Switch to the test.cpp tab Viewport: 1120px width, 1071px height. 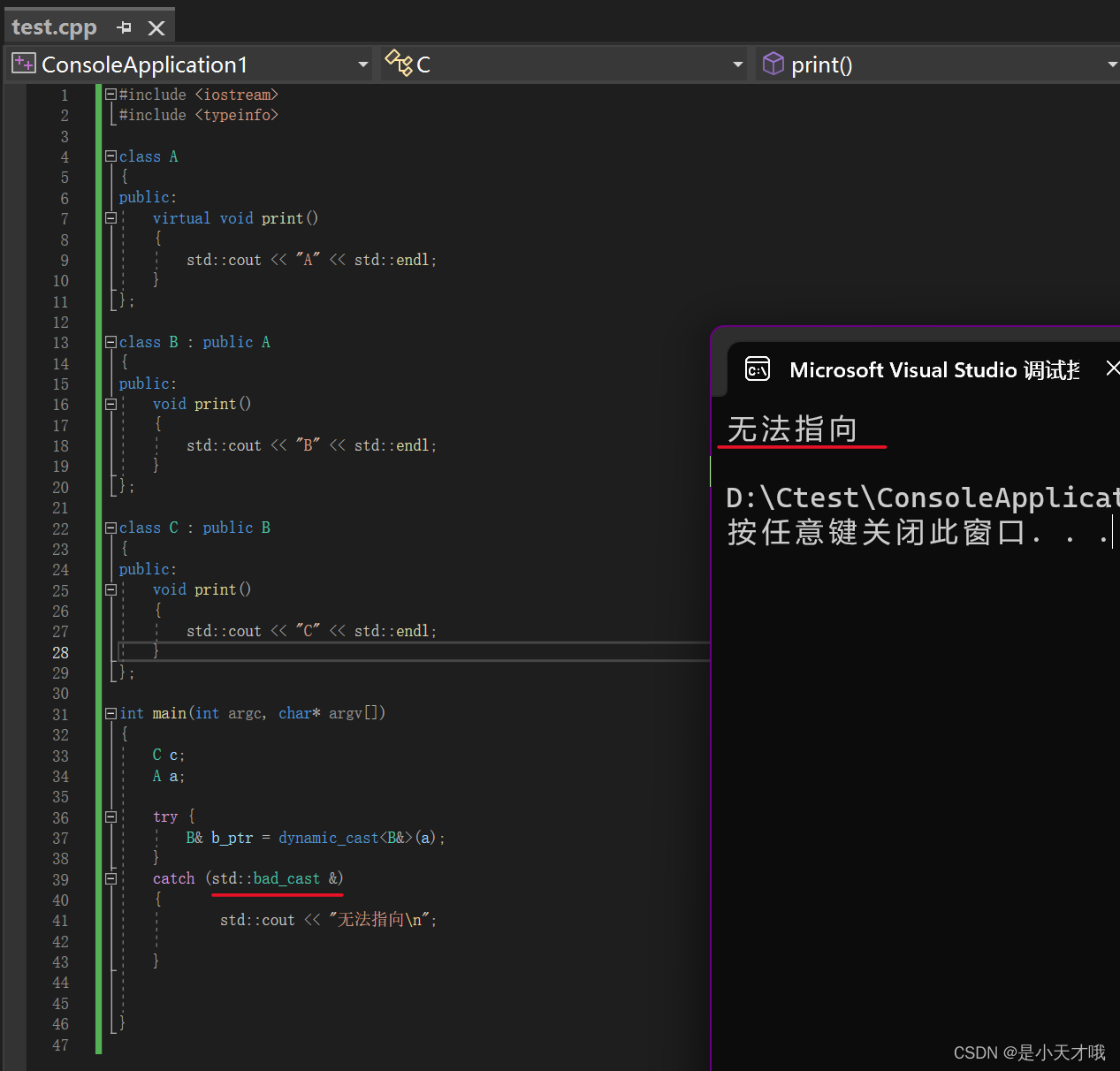55,27
